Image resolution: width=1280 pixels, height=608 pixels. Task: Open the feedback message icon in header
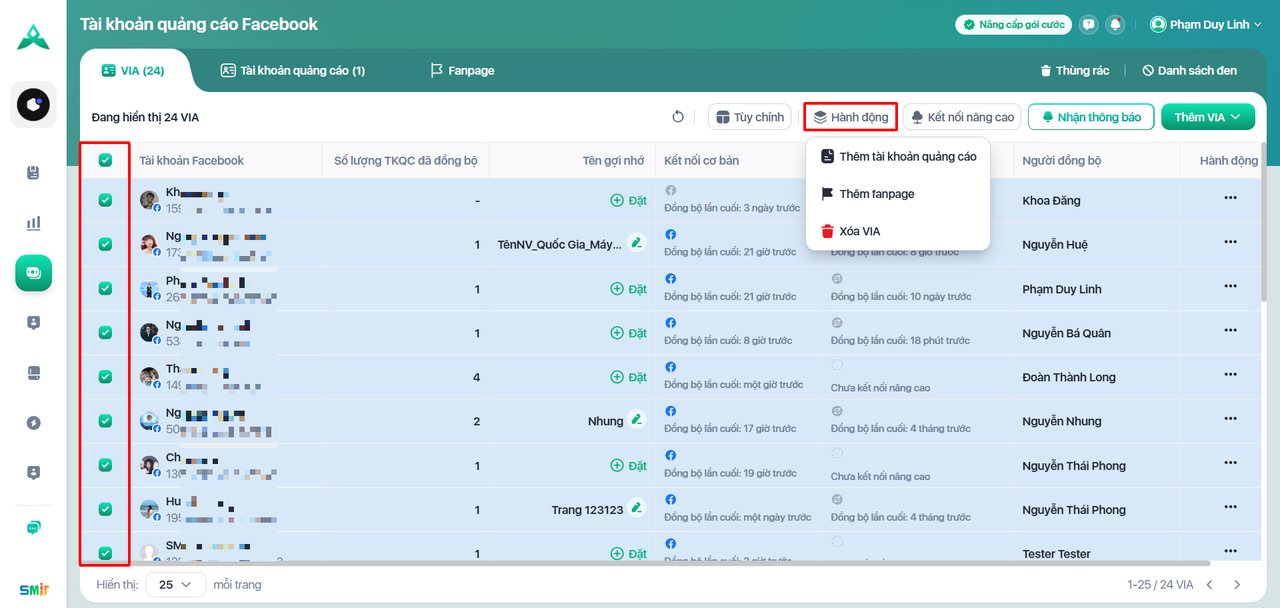point(1089,25)
